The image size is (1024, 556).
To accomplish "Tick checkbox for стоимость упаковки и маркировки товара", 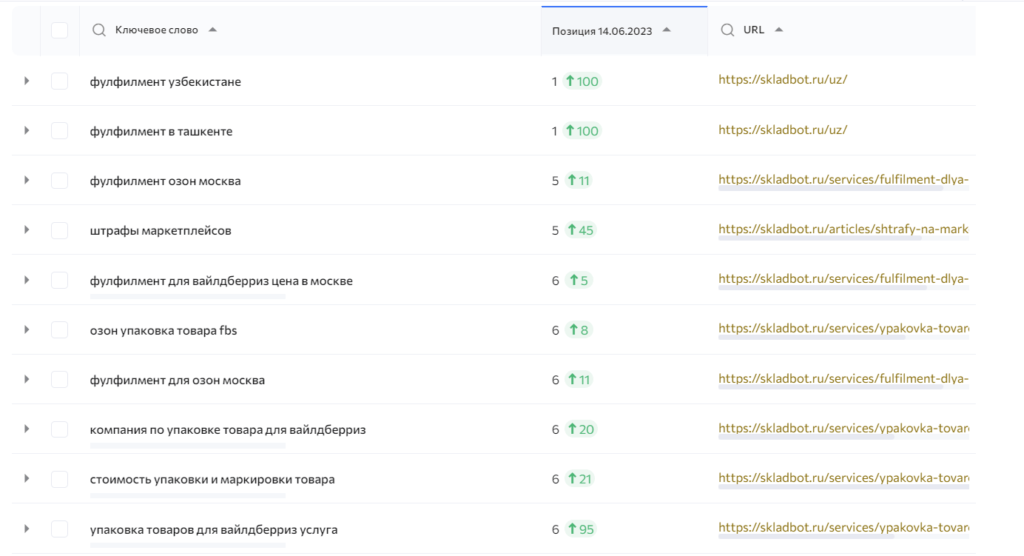I will coord(60,479).
